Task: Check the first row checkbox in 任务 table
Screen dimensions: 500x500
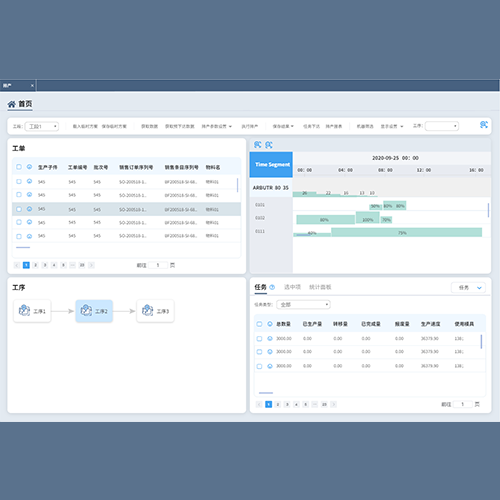Action: point(259,338)
